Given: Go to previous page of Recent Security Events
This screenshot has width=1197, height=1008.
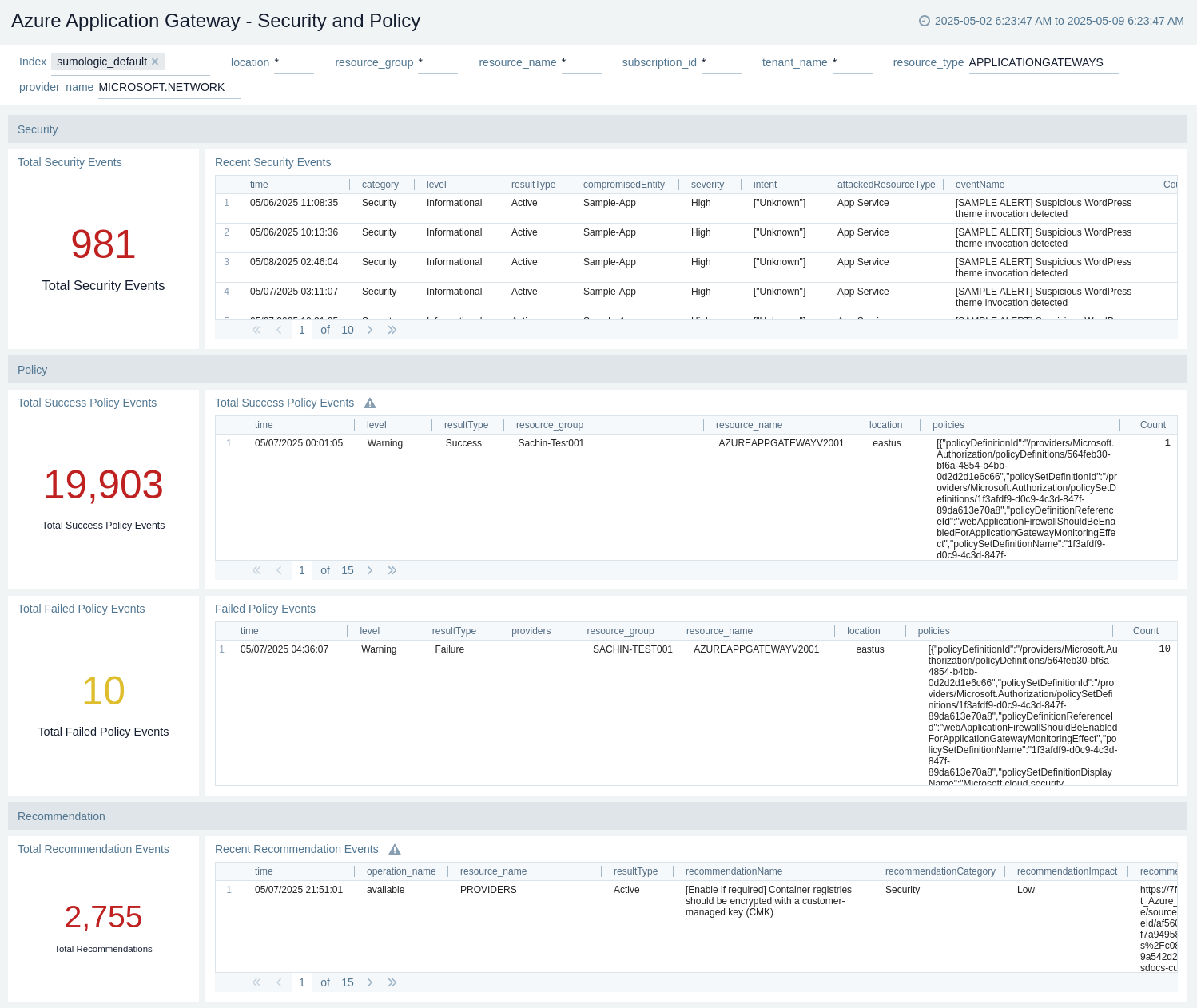Looking at the screenshot, I should (x=279, y=330).
